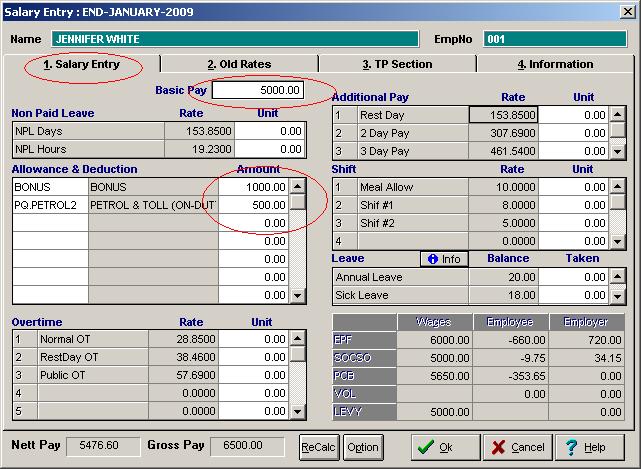Select Rest Day rate 153.8500
The image size is (641, 469).
tap(503, 115)
